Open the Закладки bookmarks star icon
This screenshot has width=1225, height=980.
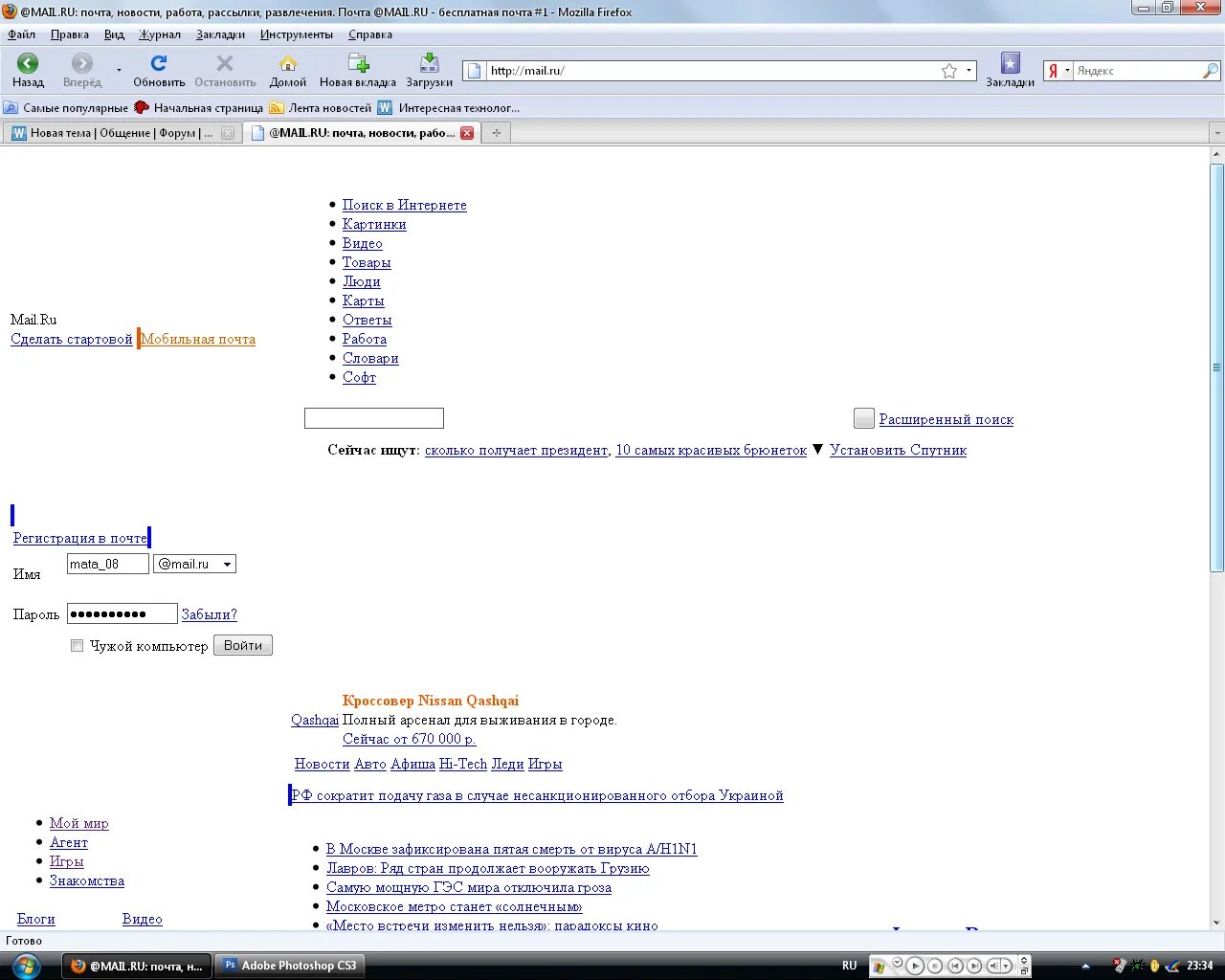click(x=1011, y=63)
